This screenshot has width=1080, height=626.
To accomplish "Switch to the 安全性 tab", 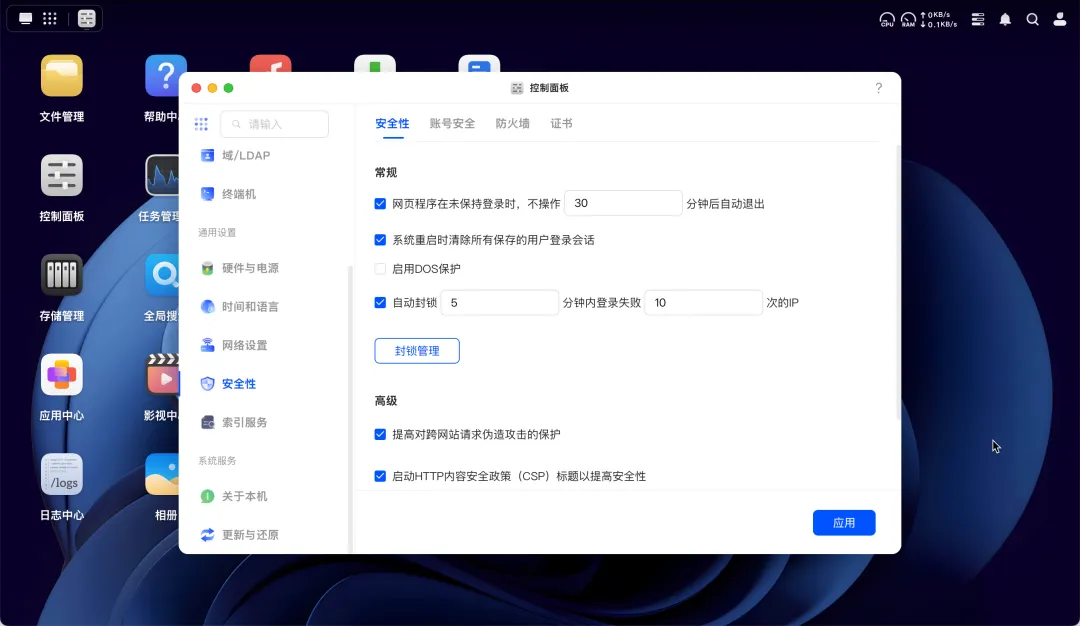I will pos(392,123).
